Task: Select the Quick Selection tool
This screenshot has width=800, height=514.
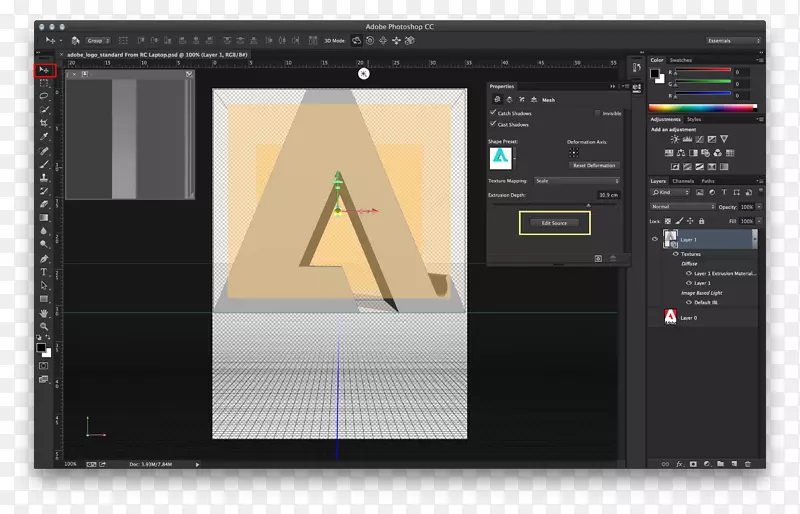Action: tap(44, 110)
